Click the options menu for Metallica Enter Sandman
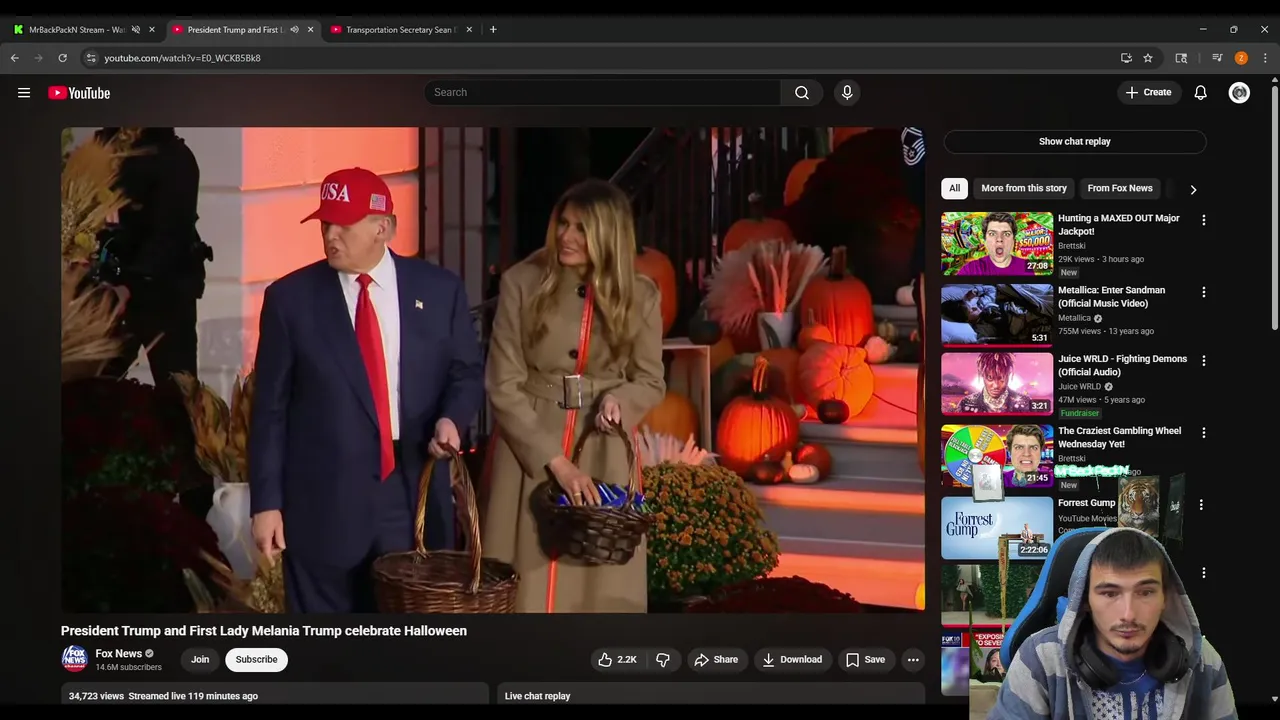1280x720 pixels. 1204,292
